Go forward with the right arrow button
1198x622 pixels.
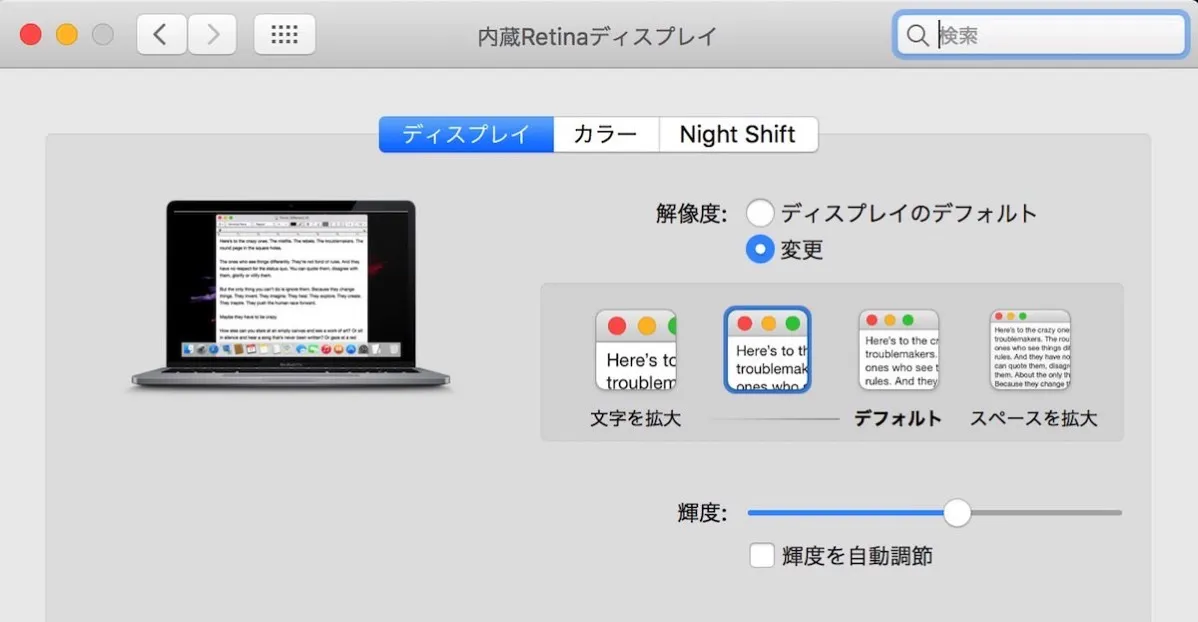(x=212, y=34)
